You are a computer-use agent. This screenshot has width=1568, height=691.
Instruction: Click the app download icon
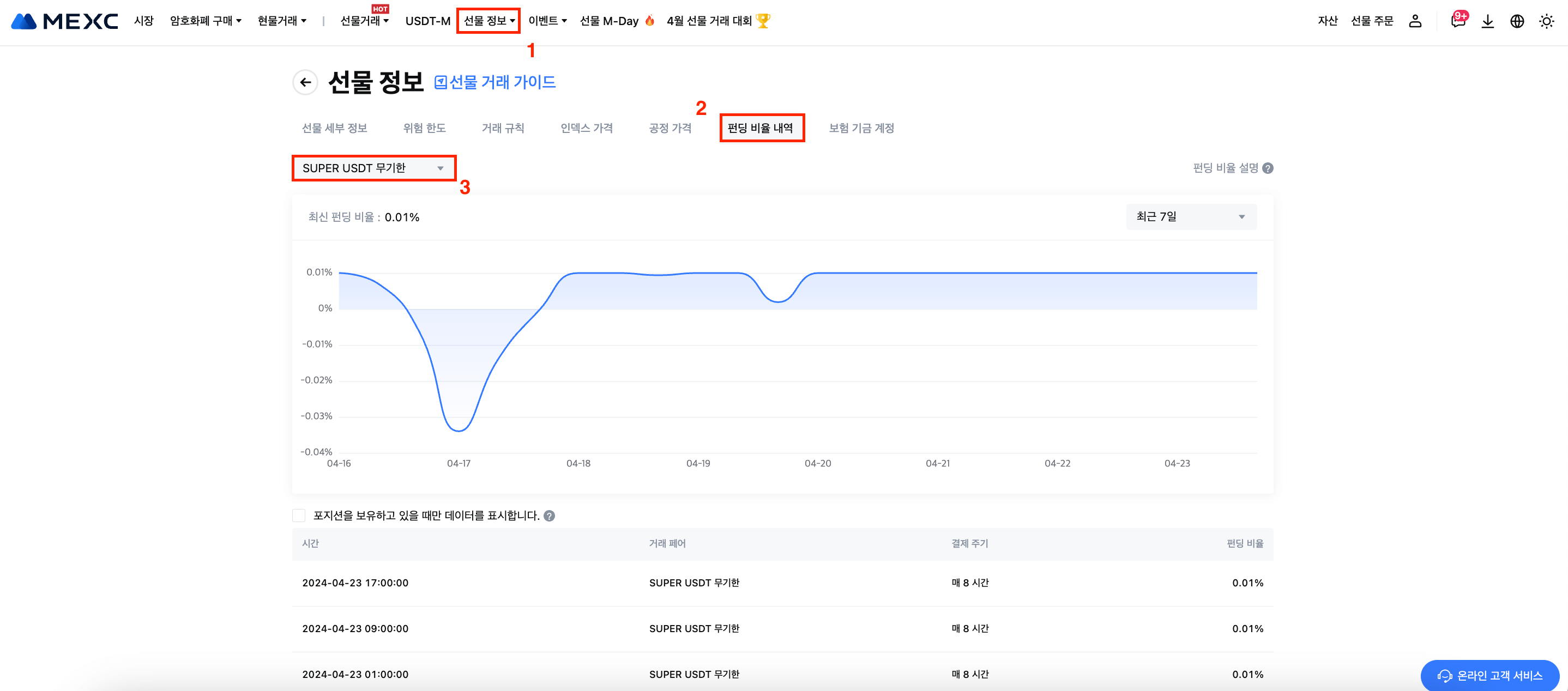tap(1487, 21)
